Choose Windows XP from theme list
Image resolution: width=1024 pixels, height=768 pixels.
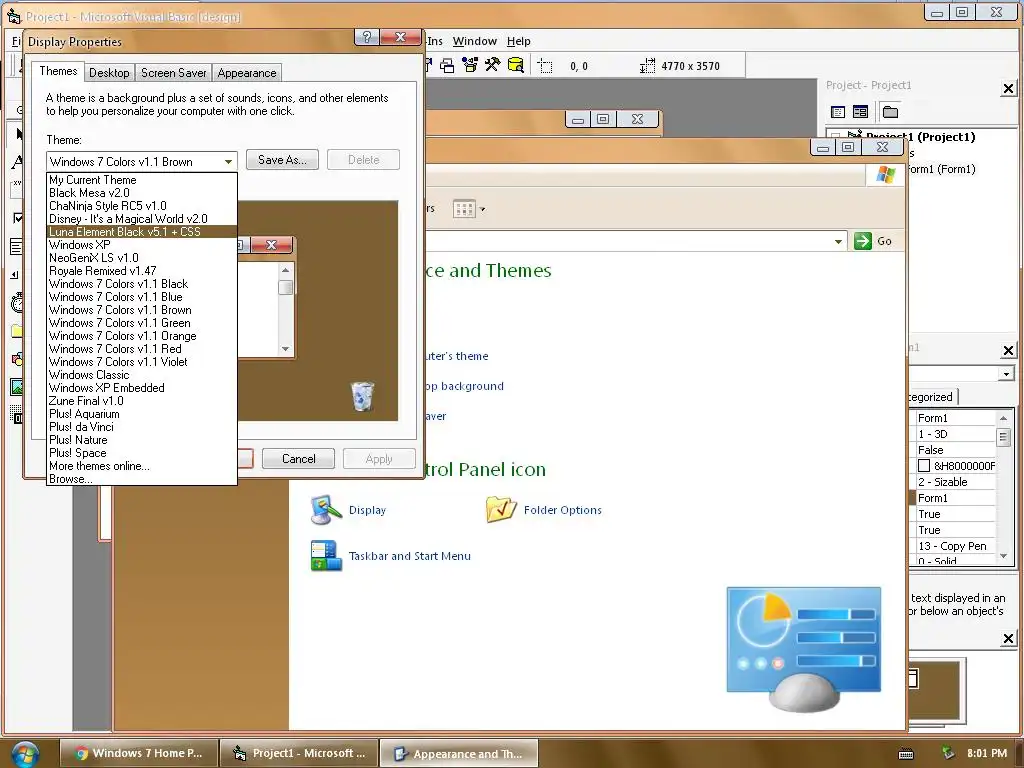click(142, 245)
